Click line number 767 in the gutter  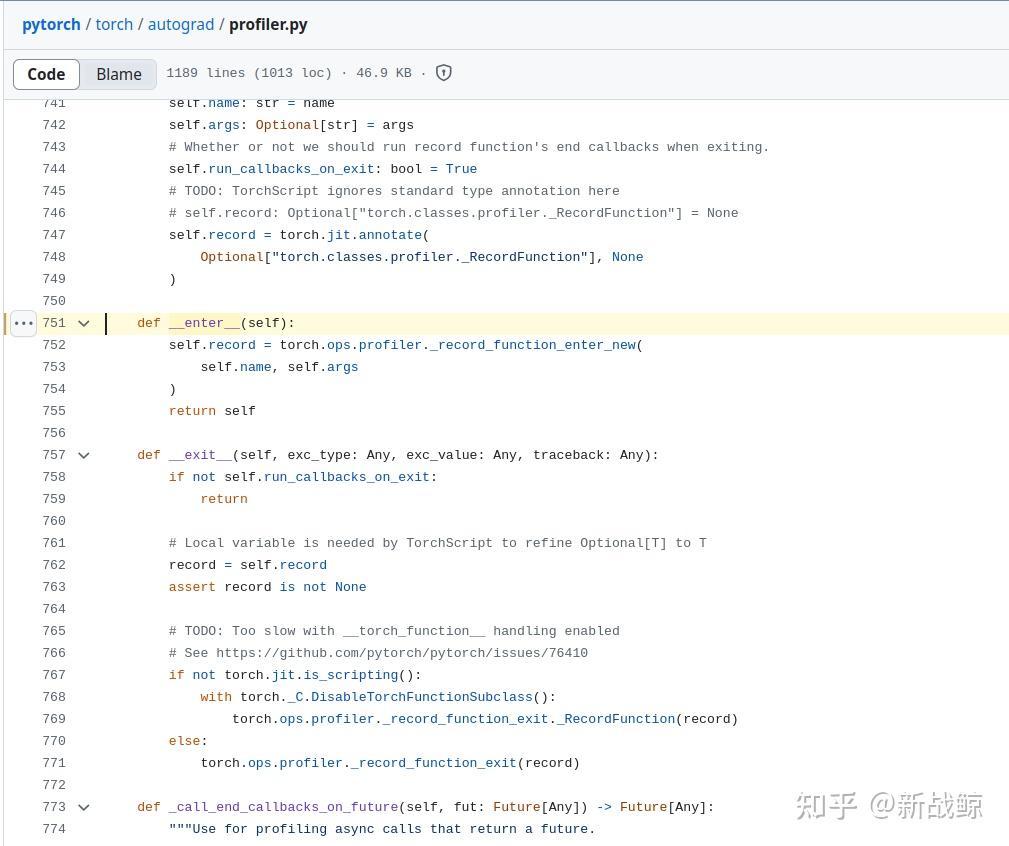click(53, 675)
